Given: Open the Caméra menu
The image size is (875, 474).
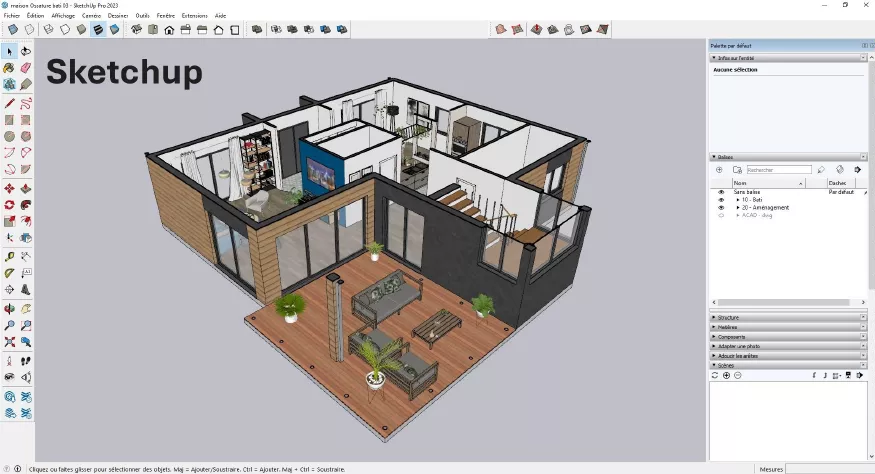Looking at the screenshot, I should [91, 16].
